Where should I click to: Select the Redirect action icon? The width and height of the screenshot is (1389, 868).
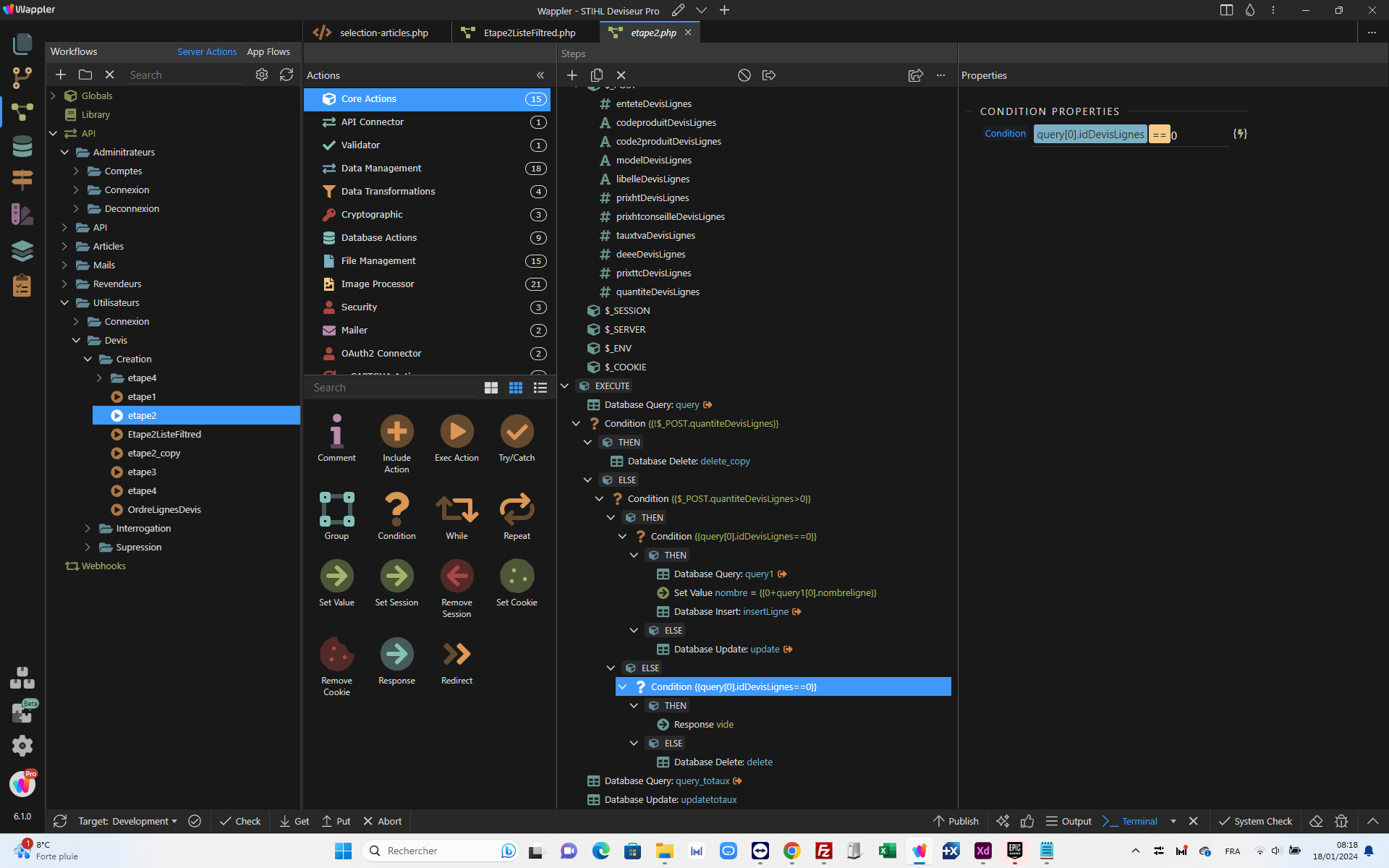[456, 654]
